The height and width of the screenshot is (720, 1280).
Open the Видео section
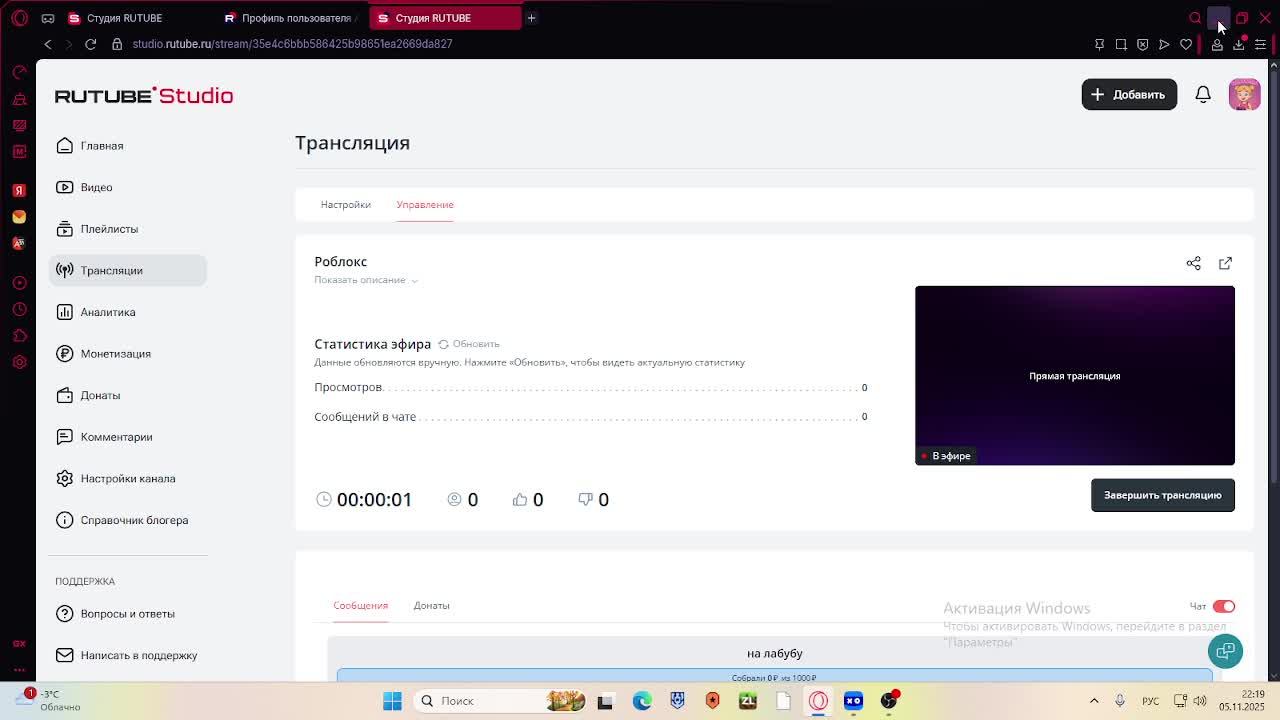coord(127,187)
